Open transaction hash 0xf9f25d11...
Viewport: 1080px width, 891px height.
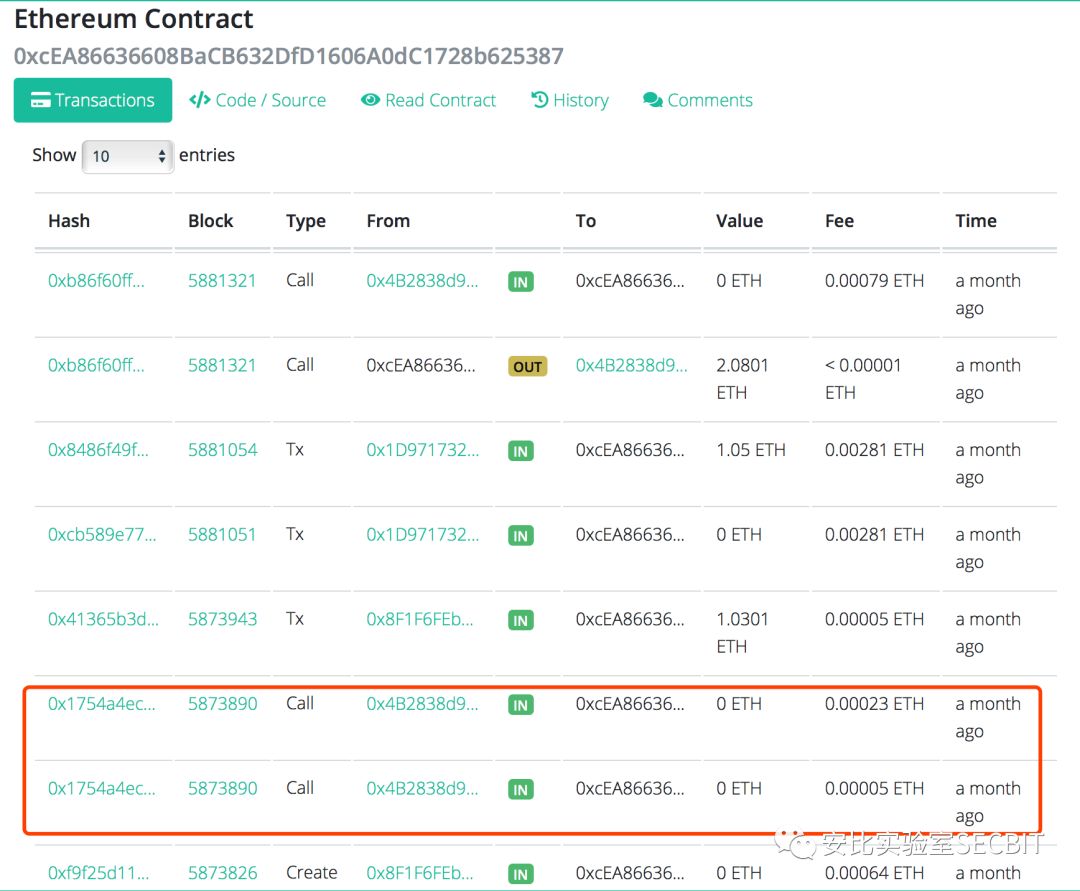(98, 874)
